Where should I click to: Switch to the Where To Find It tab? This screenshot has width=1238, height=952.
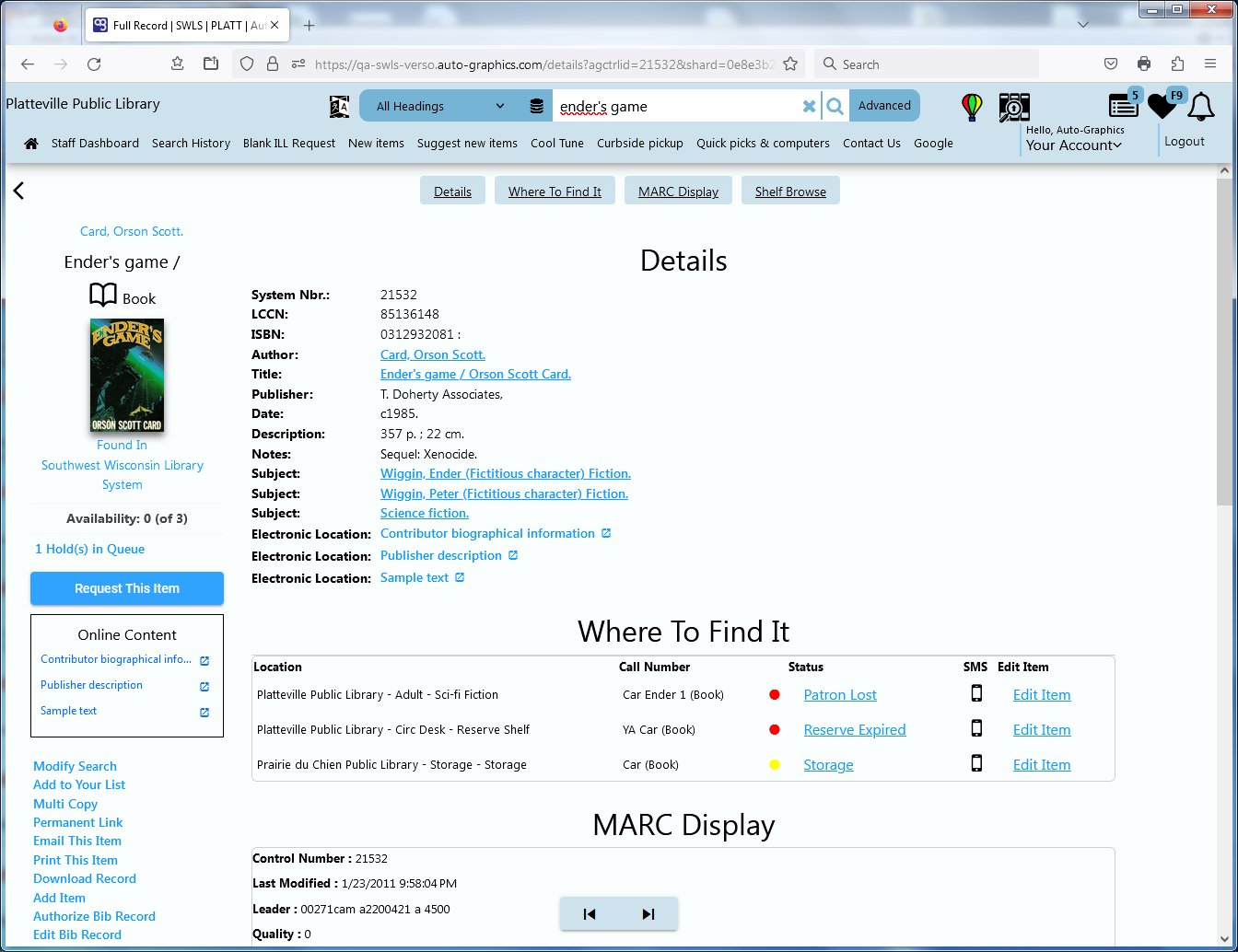pyautogui.click(x=555, y=192)
